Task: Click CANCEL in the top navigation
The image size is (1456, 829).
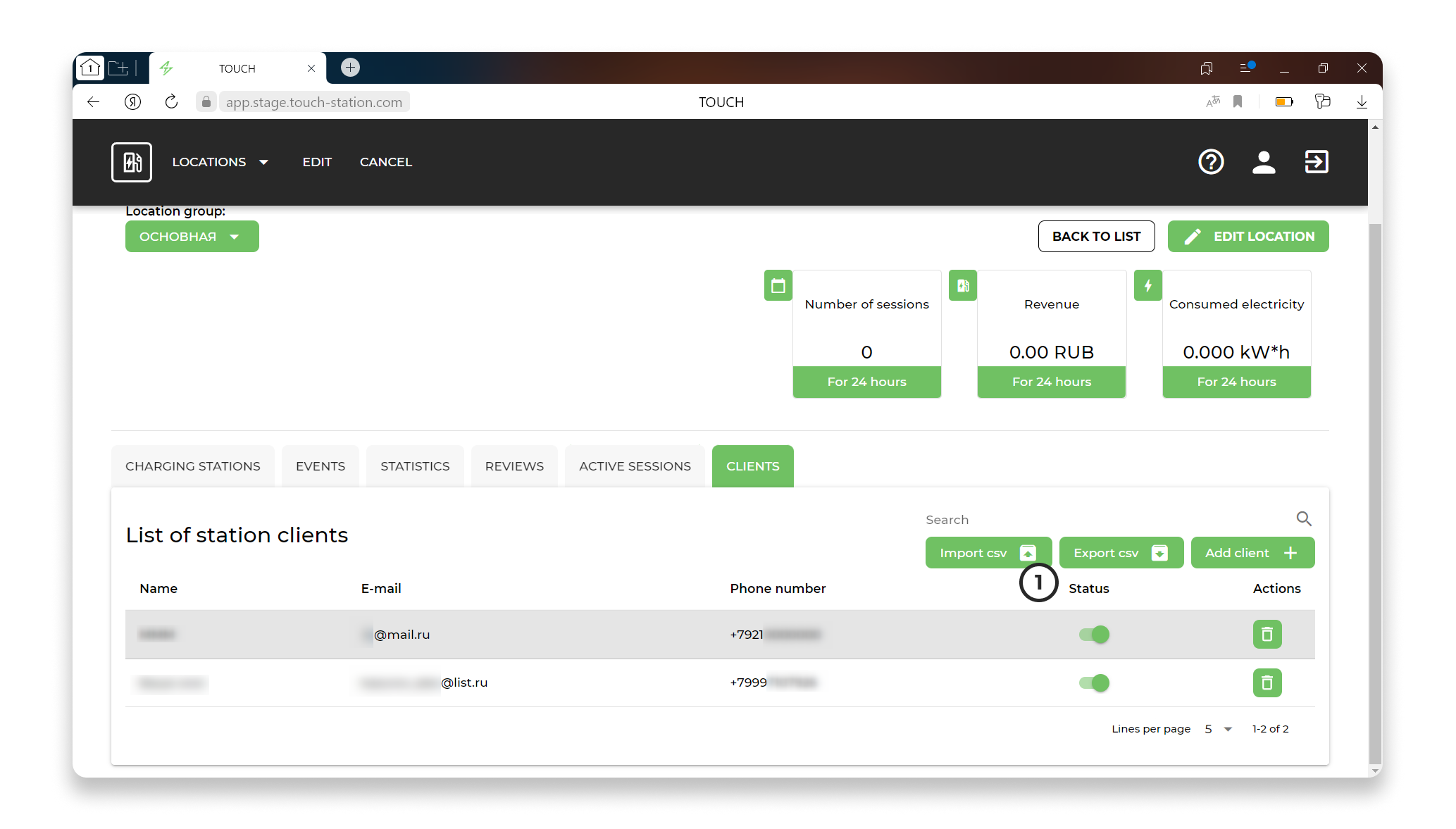Action: (x=386, y=162)
